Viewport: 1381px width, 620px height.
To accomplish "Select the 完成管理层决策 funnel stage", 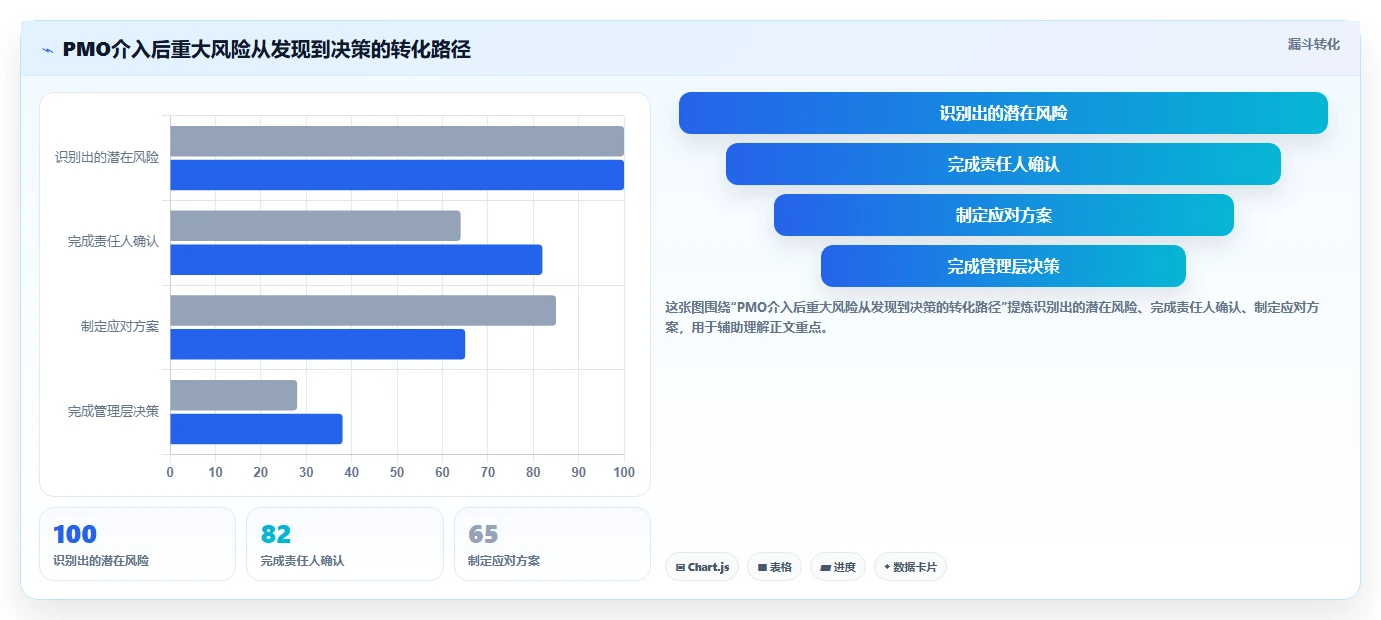I will pos(1003,266).
